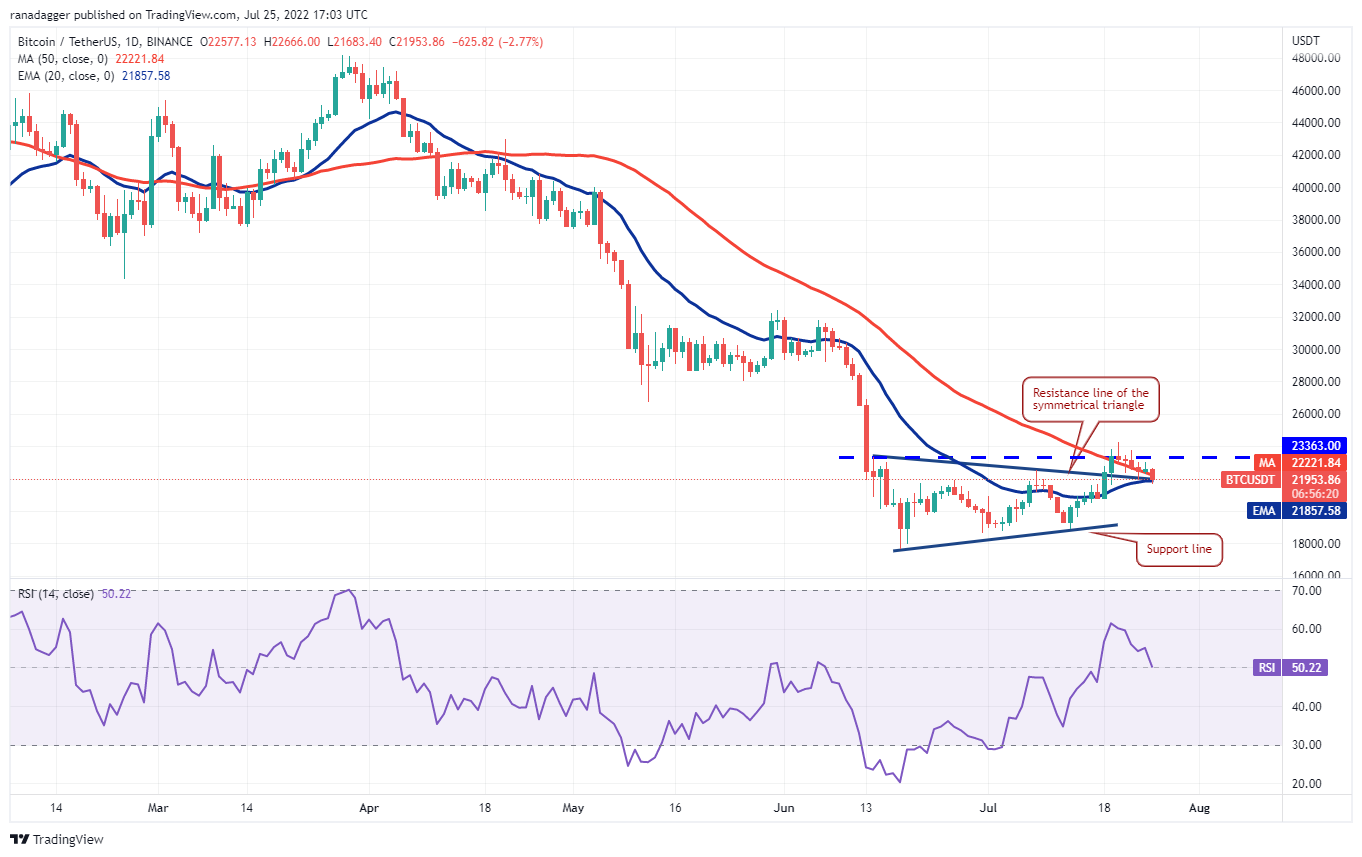
Task: Click the resistance line annotation callout
Action: click(x=1090, y=400)
